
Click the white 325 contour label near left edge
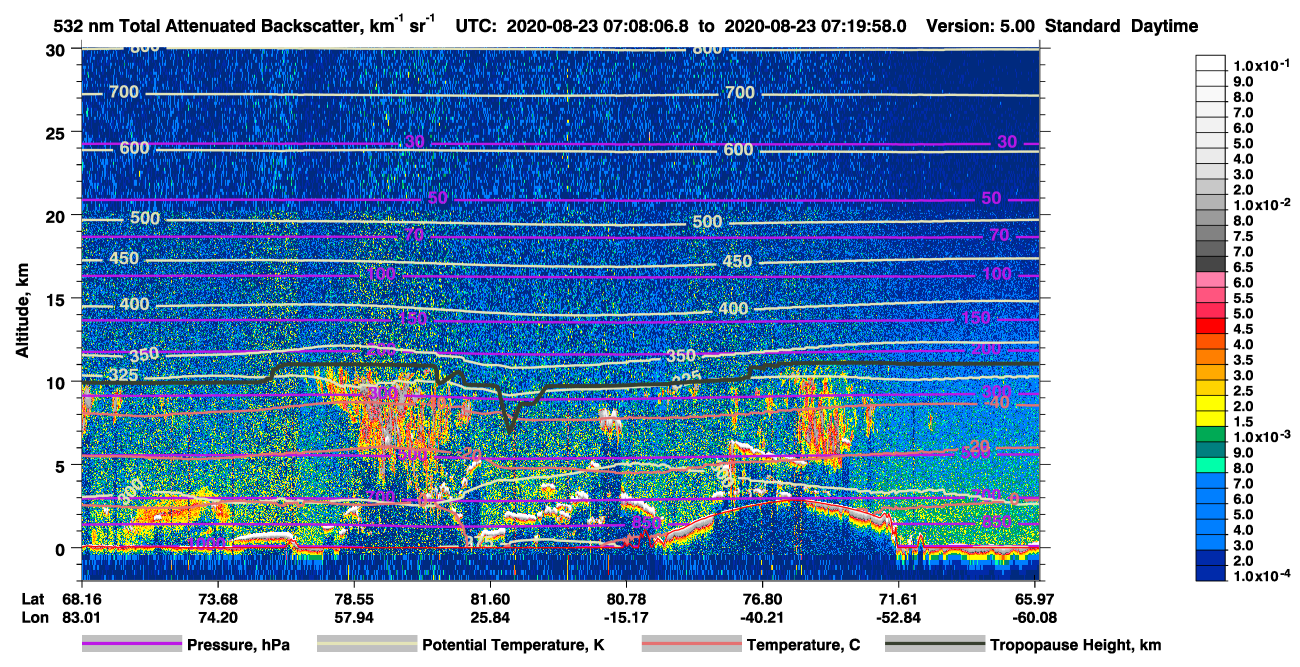click(125, 376)
